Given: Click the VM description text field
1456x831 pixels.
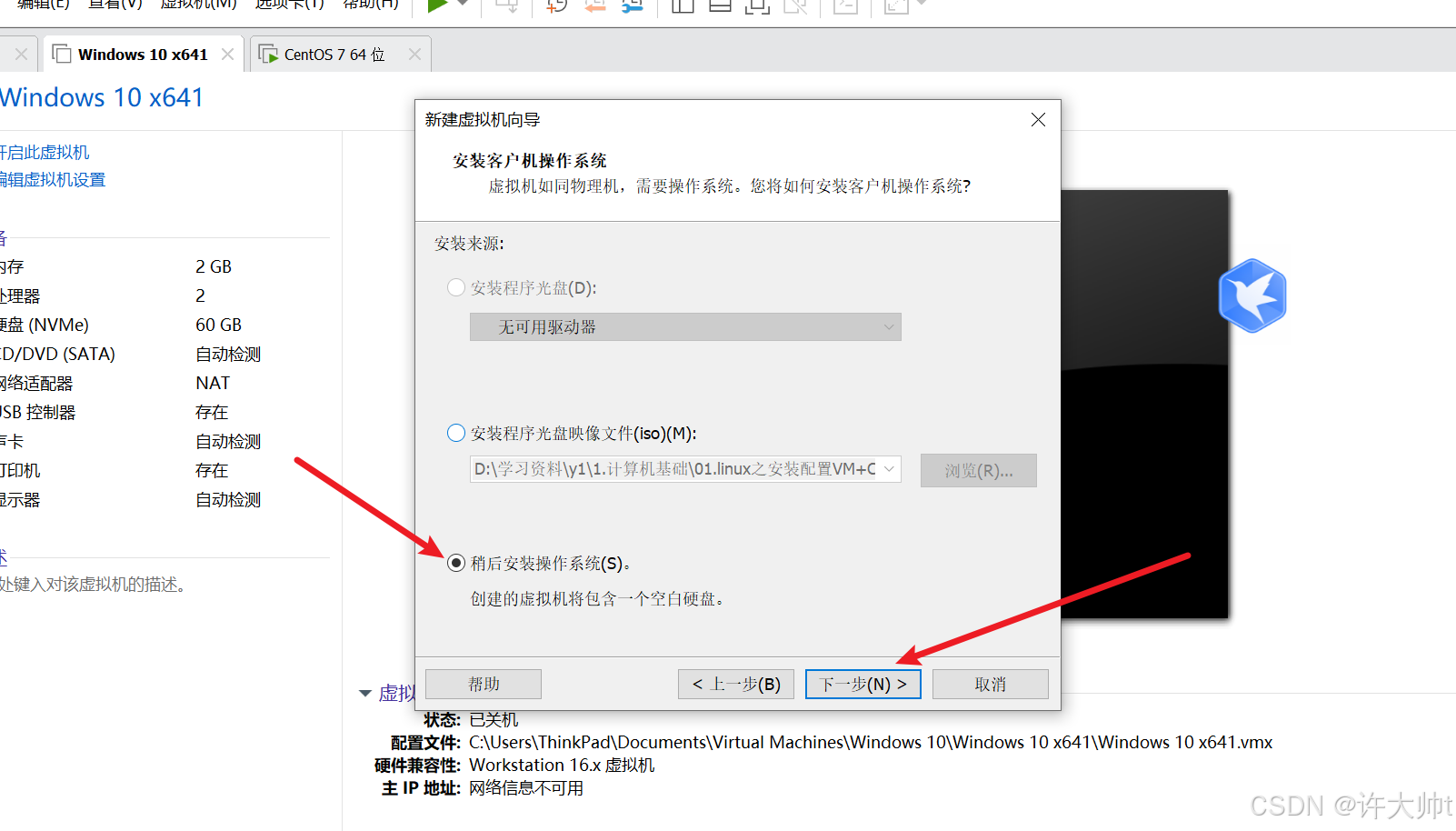Looking at the screenshot, I should 93,584.
